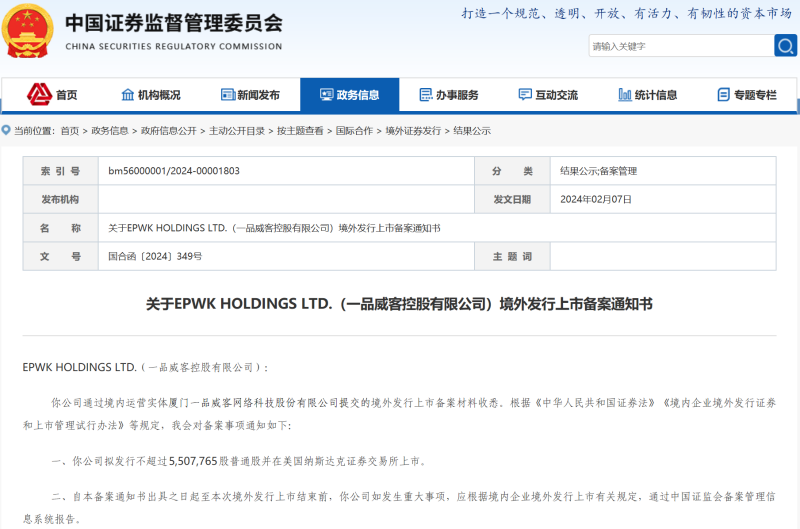Click the 中国证券监督管理委员会 site title
800x529 pixels.
174,23
